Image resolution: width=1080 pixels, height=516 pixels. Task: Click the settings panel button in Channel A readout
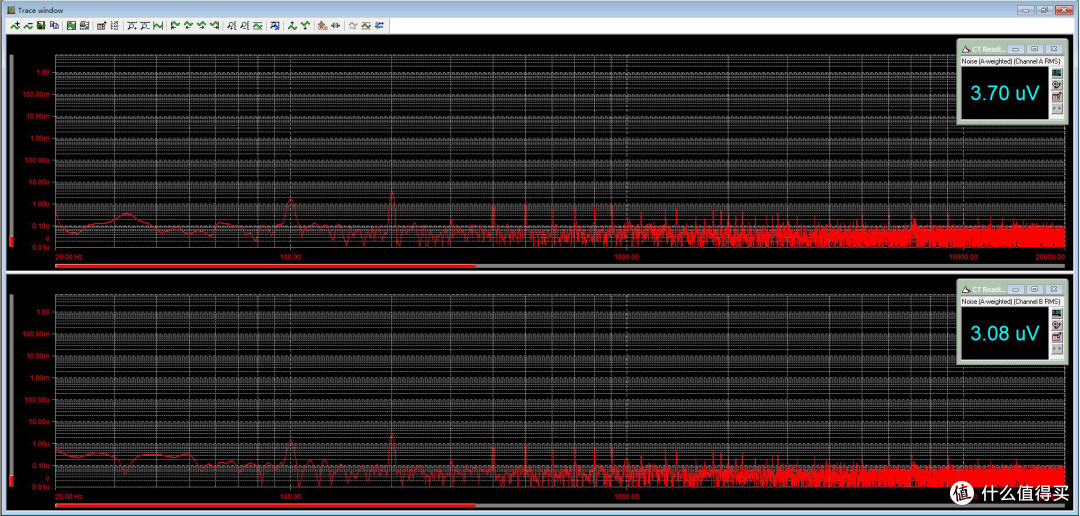pyautogui.click(x=1057, y=96)
